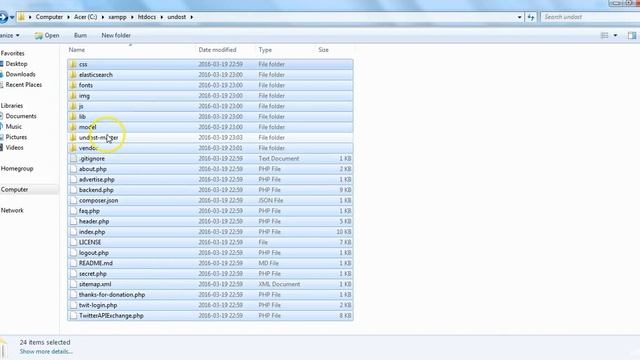This screenshot has height=360, width=640.
Task: Click the Search undost field
Action: tap(590, 17)
